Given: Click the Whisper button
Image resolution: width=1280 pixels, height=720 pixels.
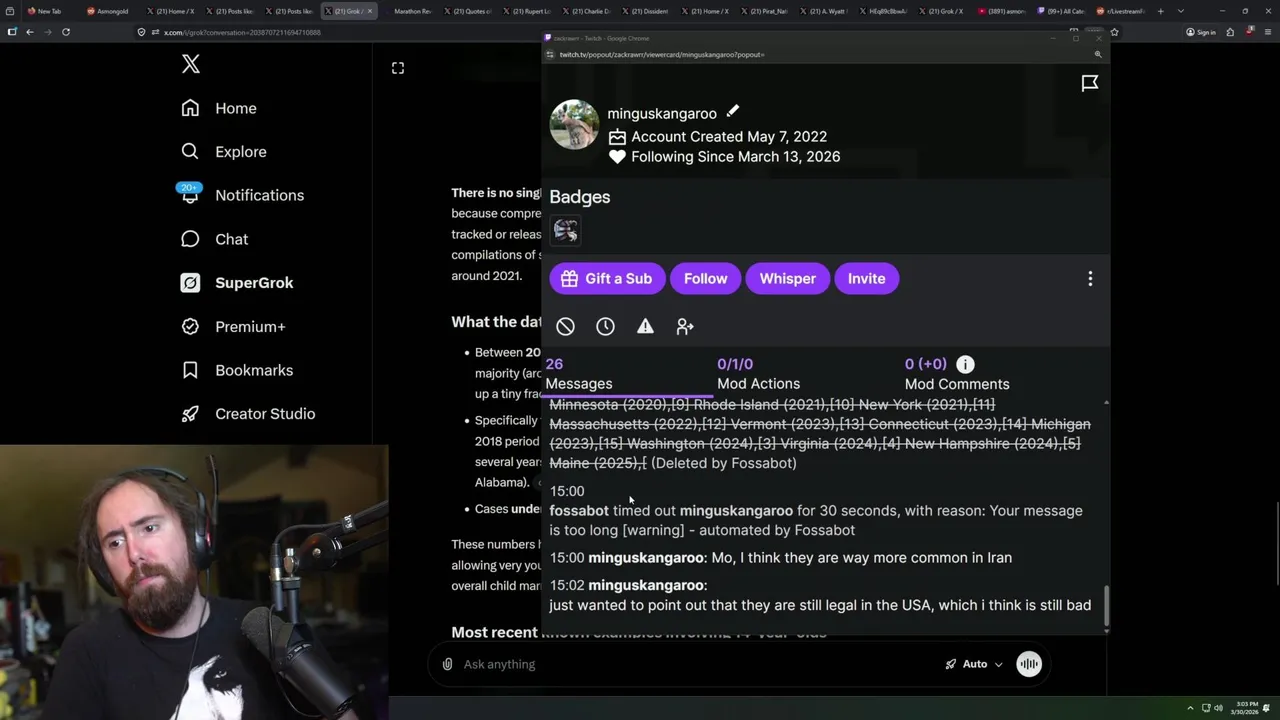Looking at the screenshot, I should point(787,279).
